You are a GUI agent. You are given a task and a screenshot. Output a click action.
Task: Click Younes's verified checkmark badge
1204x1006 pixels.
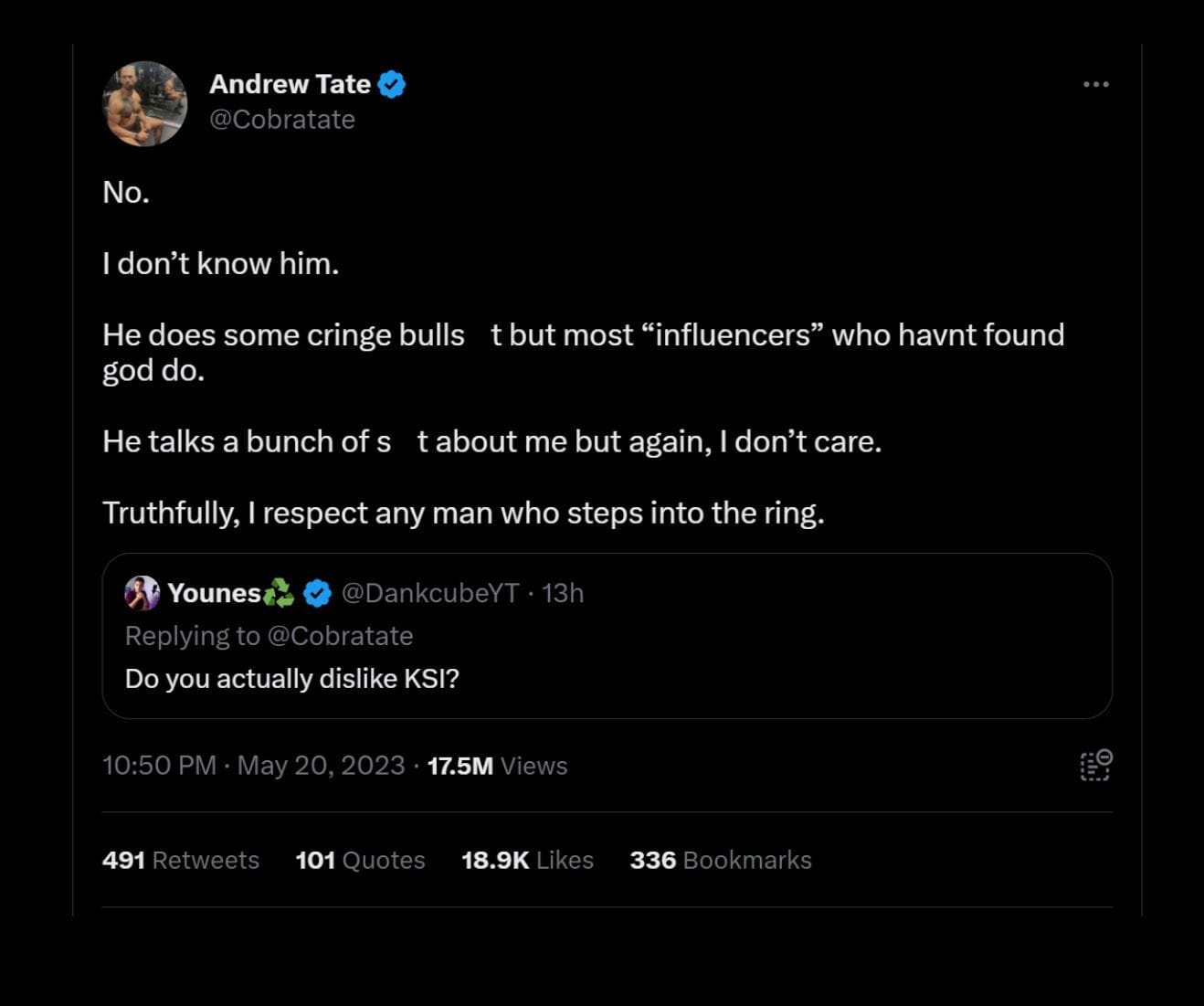tap(317, 592)
